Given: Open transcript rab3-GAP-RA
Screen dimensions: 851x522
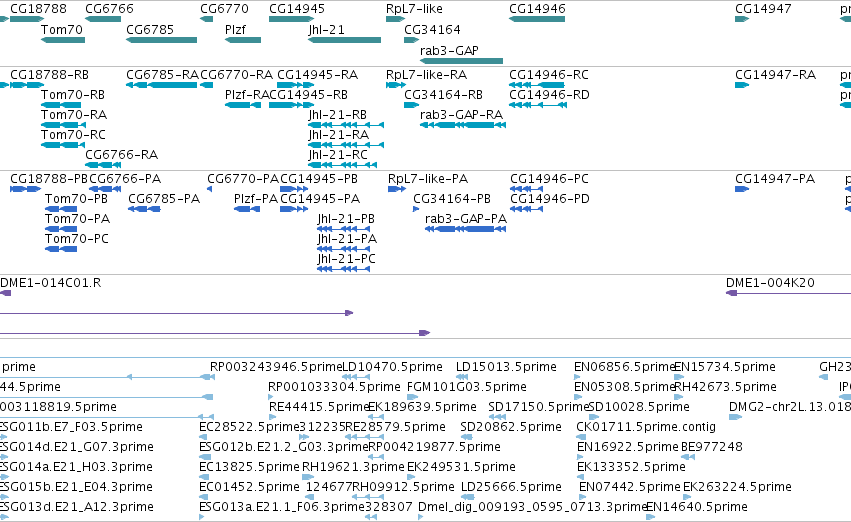Looking at the screenshot, I should pyautogui.click(x=463, y=125).
